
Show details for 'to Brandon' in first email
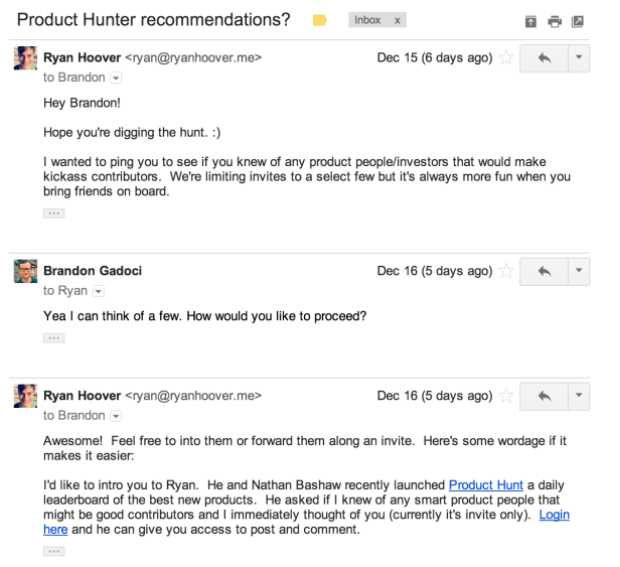[x=116, y=78]
